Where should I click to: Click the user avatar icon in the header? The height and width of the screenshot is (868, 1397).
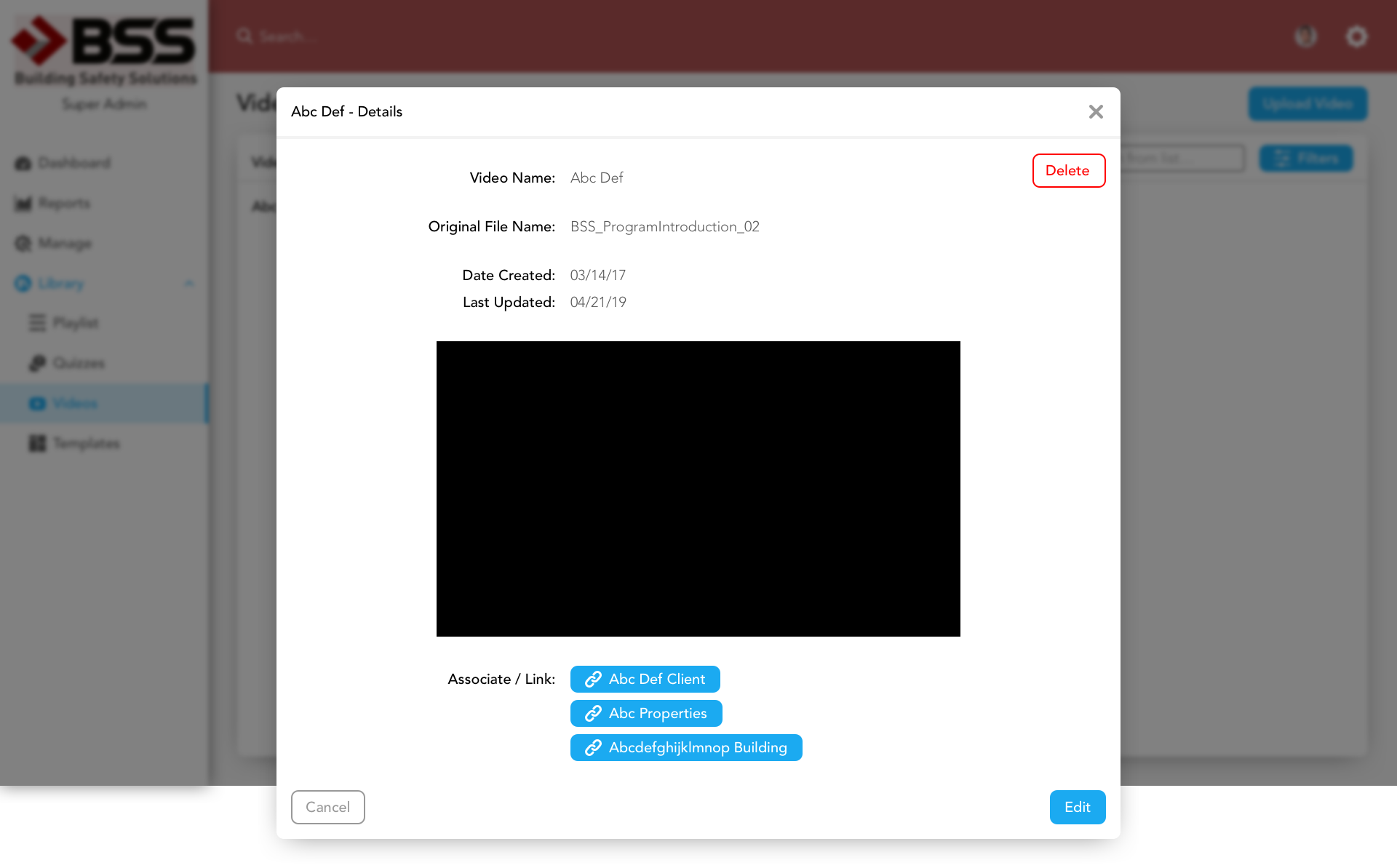pyautogui.click(x=1305, y=36)
